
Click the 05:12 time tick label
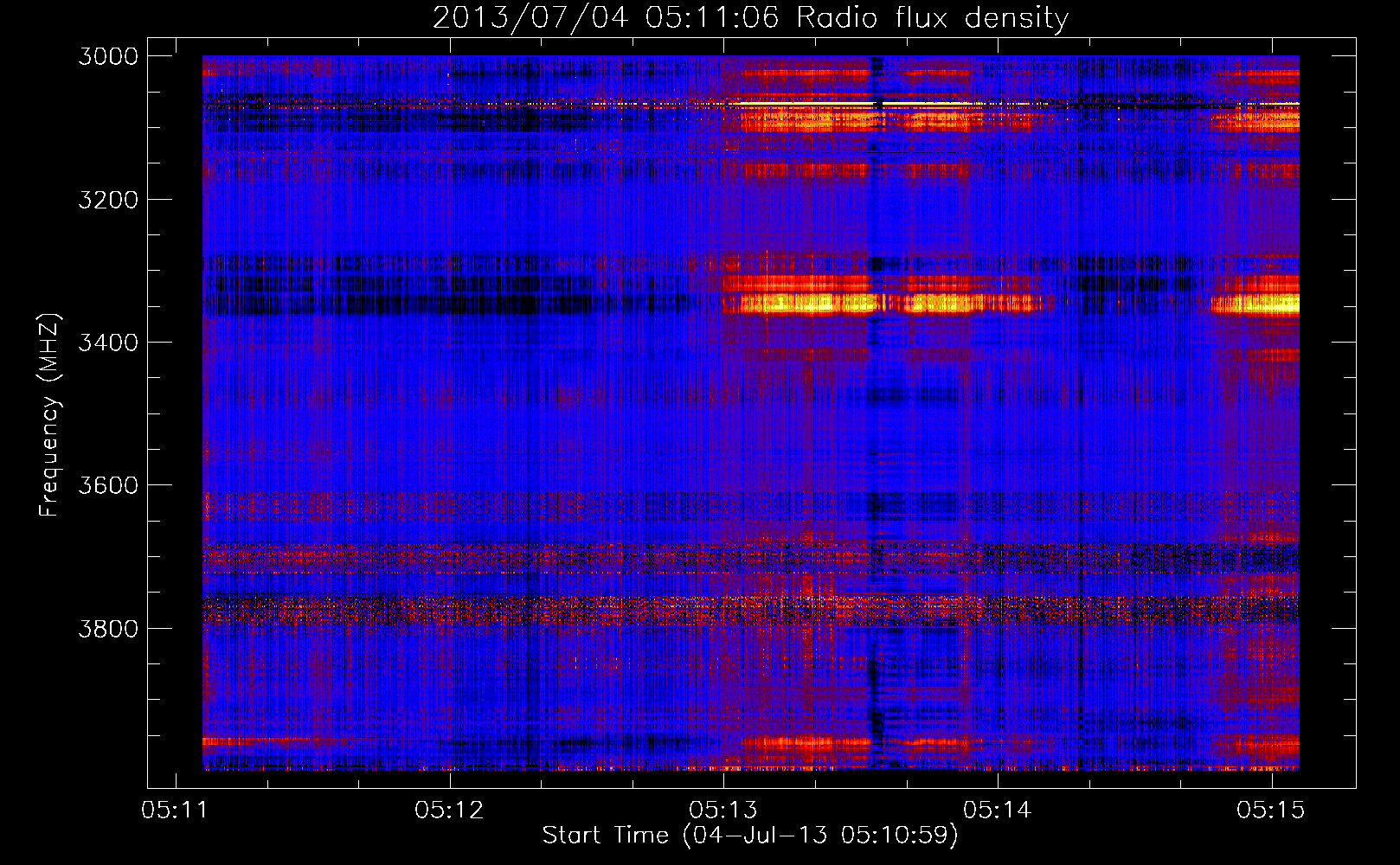[450, 811]
